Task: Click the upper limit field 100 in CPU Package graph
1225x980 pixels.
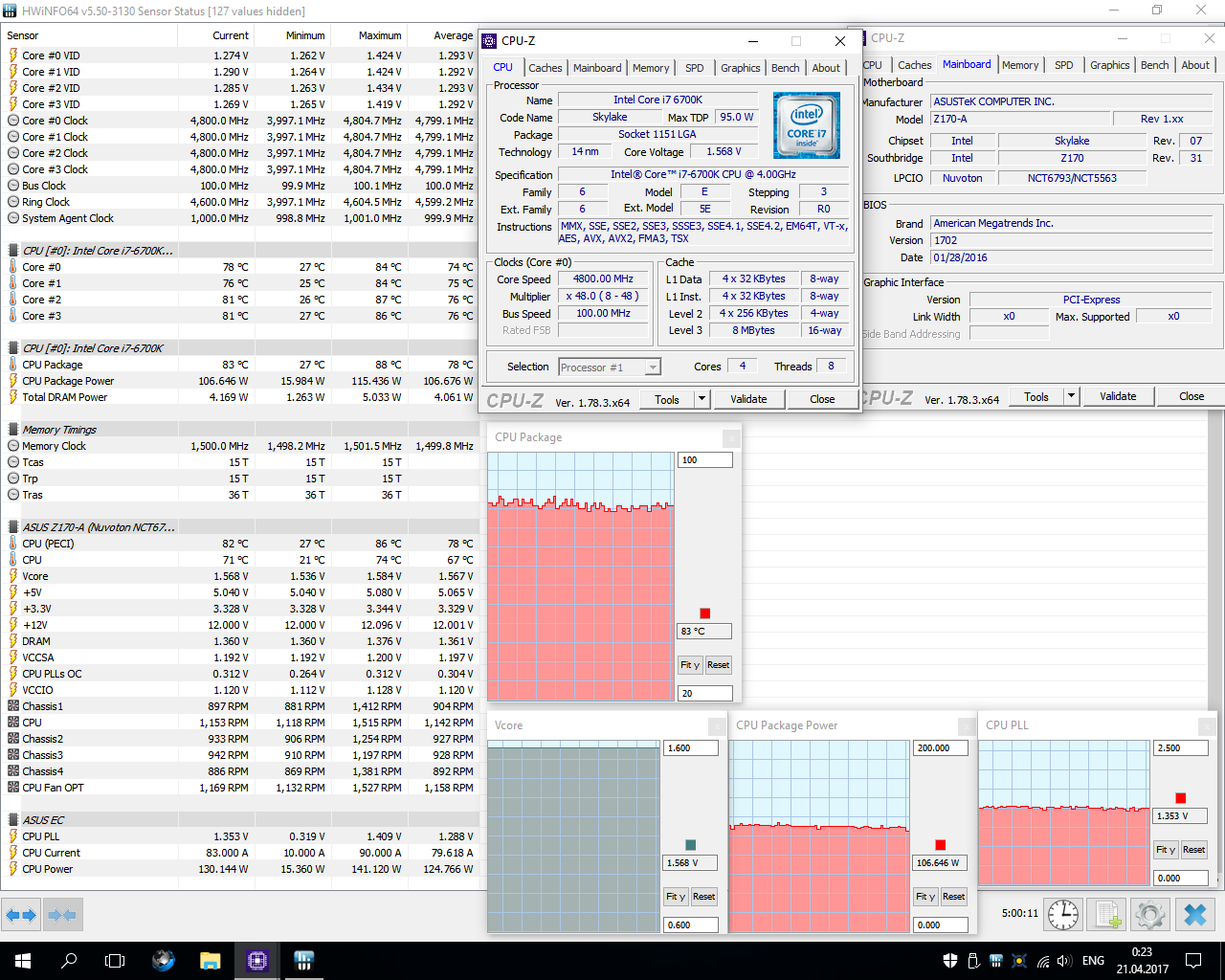Action: [x=705, y=460]
